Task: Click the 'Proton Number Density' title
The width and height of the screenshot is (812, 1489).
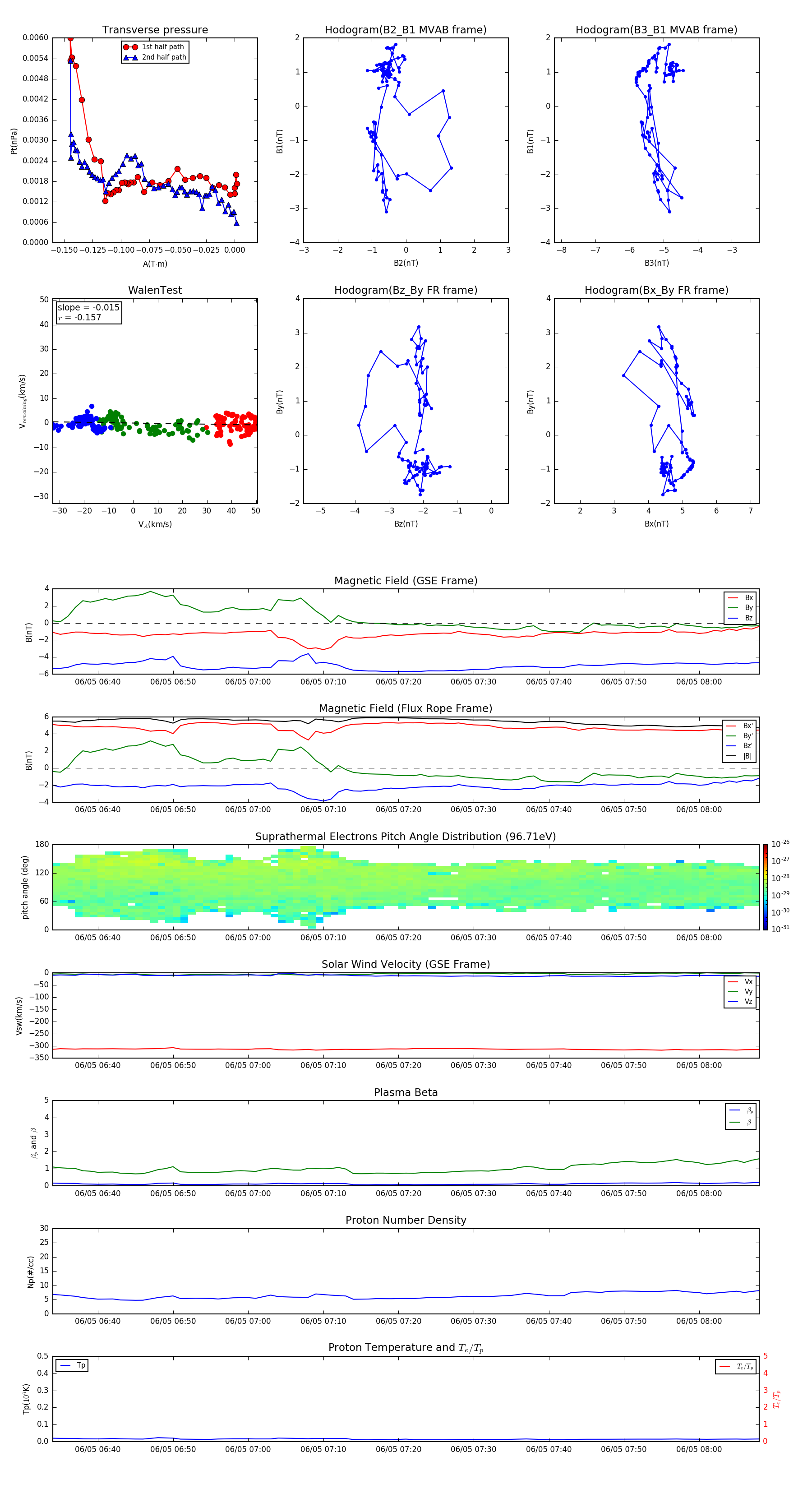Action: coord(406,1220)
